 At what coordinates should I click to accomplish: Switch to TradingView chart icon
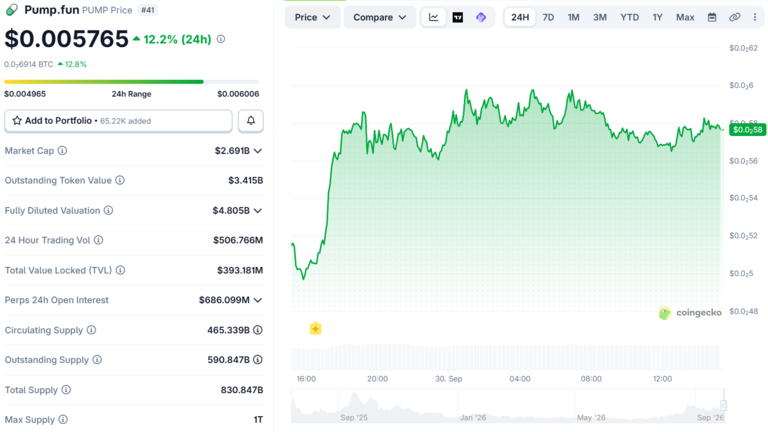pos(457,17)
